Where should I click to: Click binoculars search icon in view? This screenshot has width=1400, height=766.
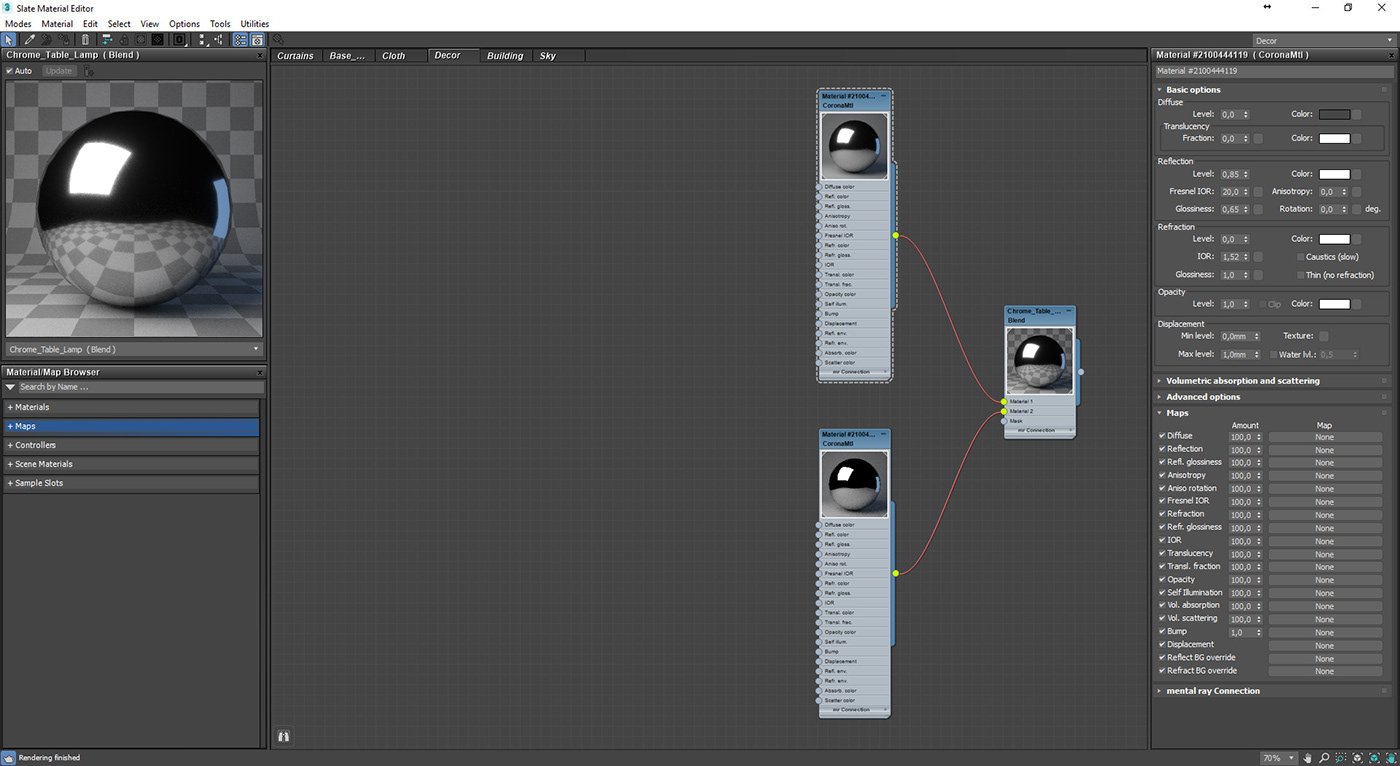click(283, 736)
